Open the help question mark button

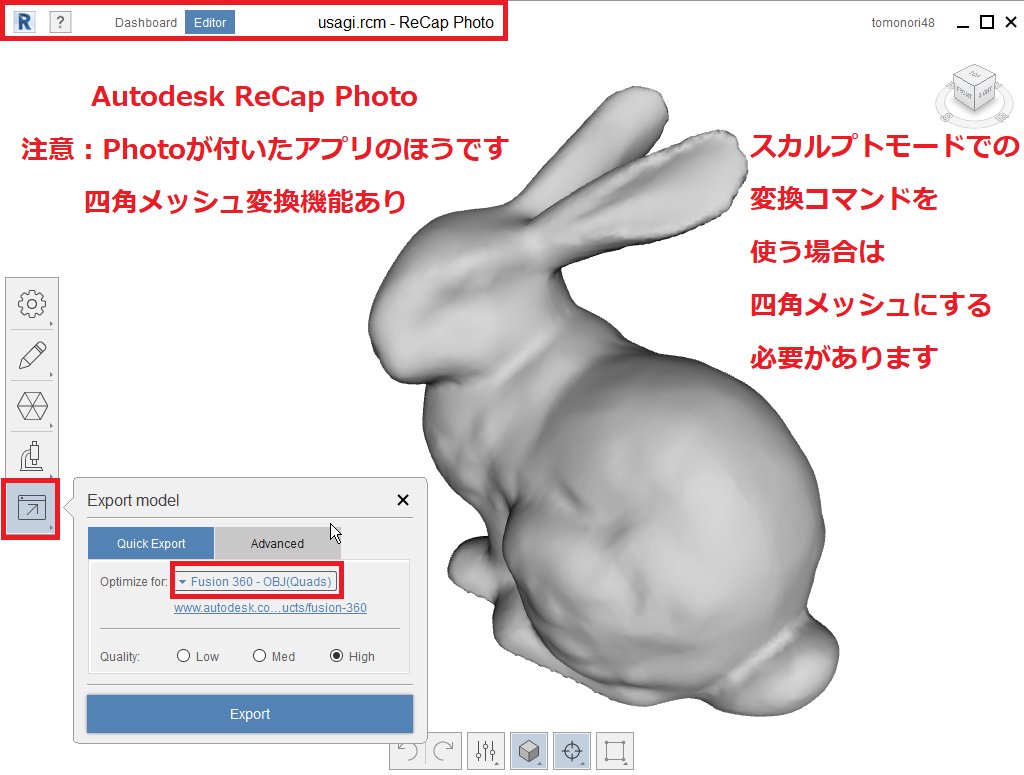(x=60, y=22)
